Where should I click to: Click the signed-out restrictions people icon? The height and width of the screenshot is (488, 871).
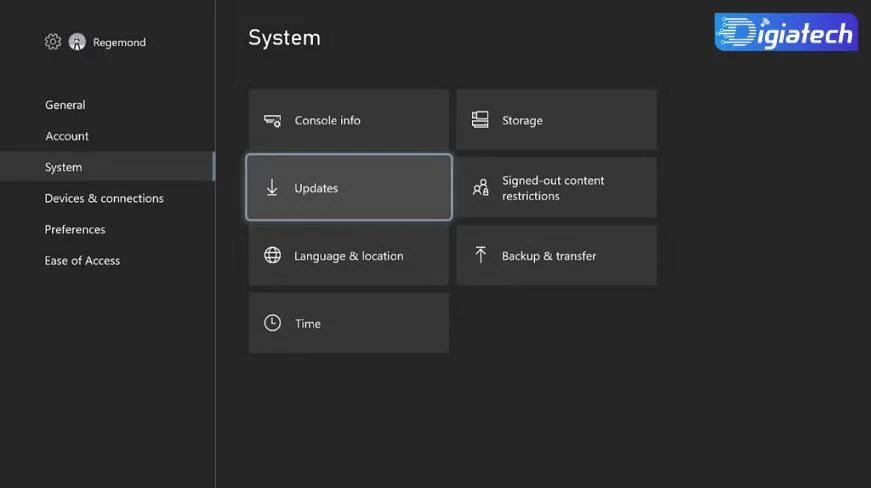click(x=480, y=188)
